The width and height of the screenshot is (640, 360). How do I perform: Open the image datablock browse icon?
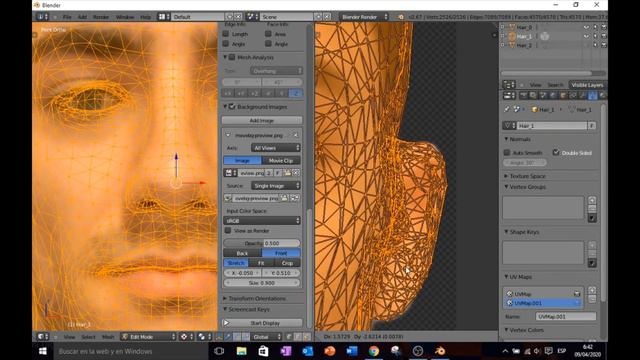pyautogui.click(x=230, y=173)
